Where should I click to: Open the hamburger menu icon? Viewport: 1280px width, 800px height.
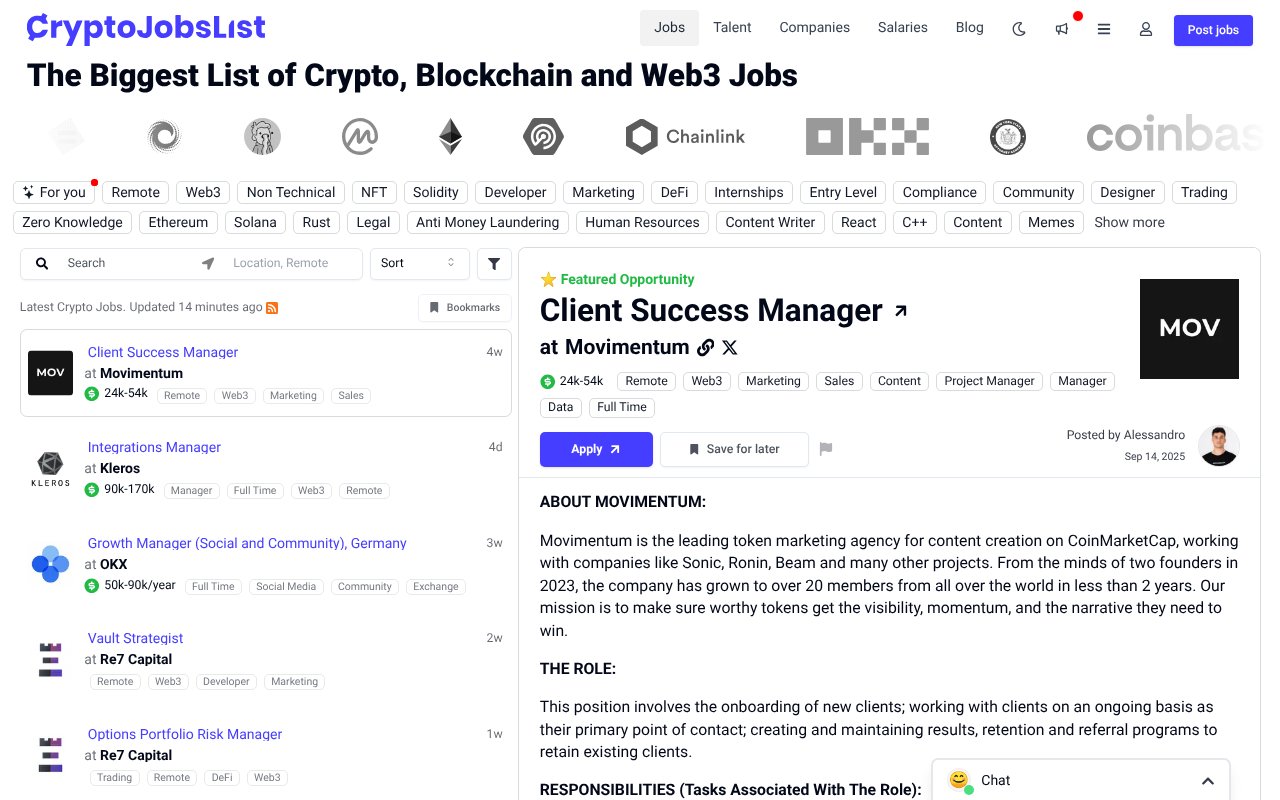(1104, 30)
